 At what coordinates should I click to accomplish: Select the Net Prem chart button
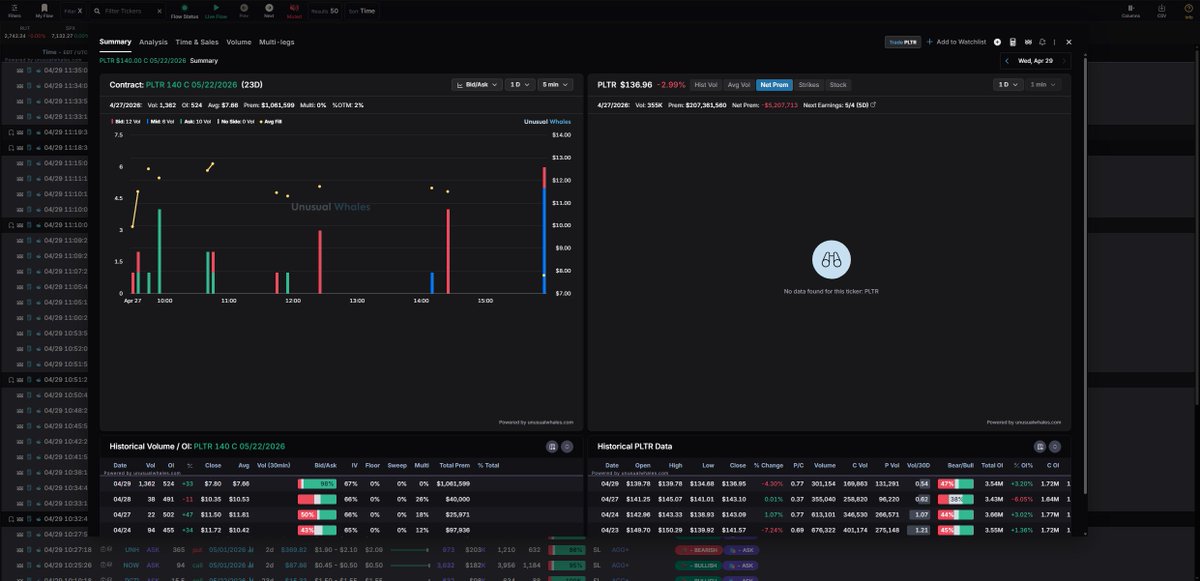775,85
